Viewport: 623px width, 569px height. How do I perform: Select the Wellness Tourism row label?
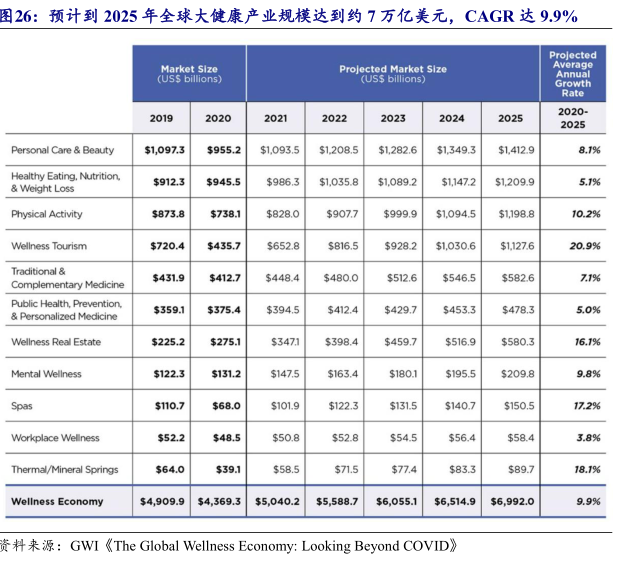click(x=49, y=246)
